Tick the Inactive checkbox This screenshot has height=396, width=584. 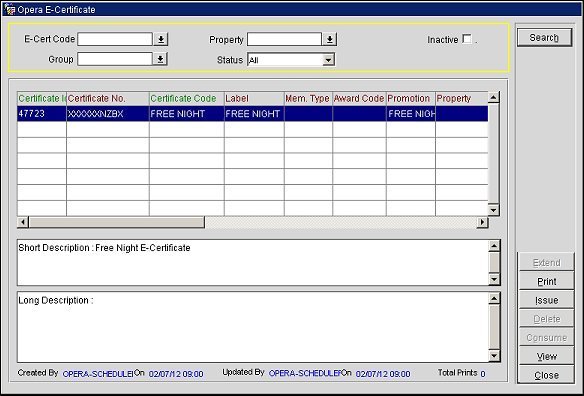pyautogui.click(x=467, y=39)
